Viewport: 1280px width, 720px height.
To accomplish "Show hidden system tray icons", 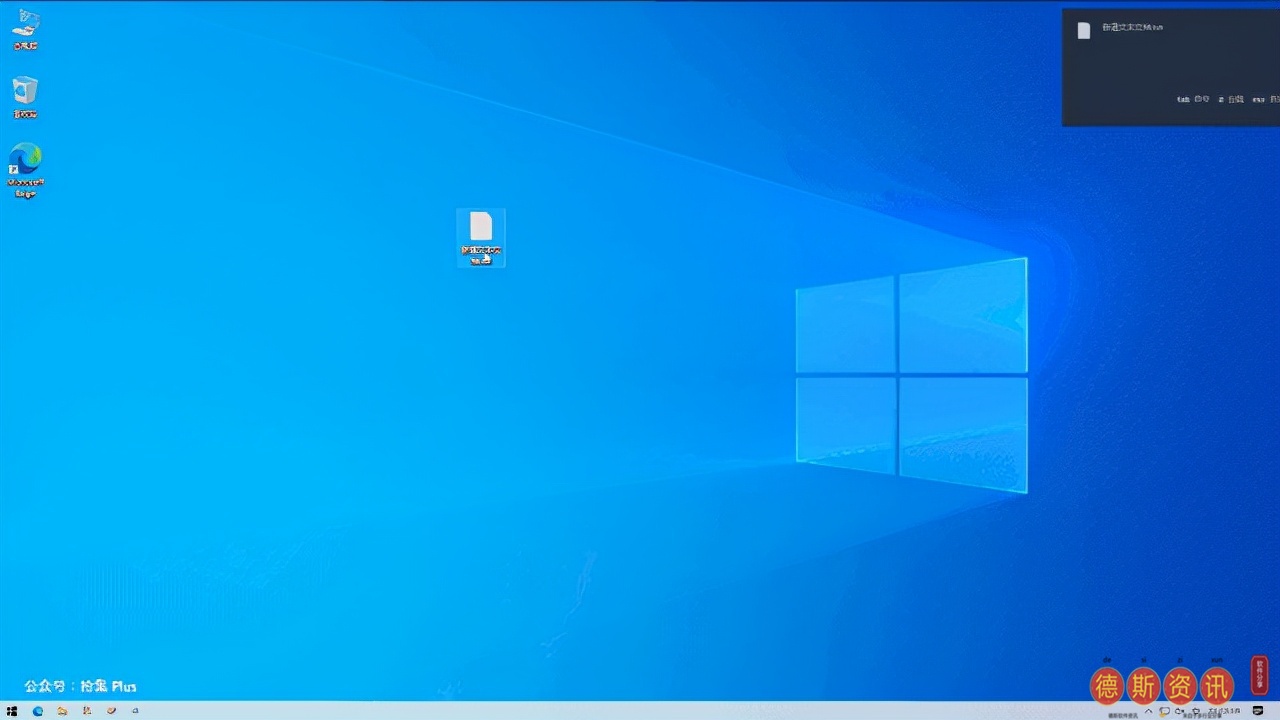I will (1149, 711).
